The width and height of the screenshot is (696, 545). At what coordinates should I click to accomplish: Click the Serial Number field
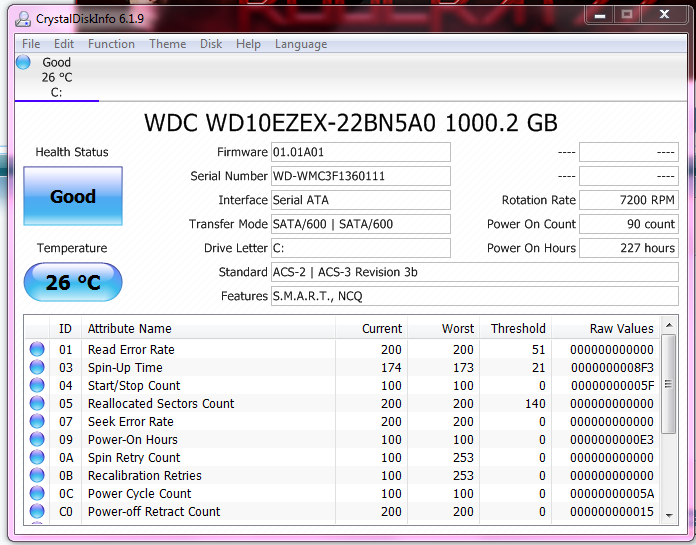tap(361, 176)
